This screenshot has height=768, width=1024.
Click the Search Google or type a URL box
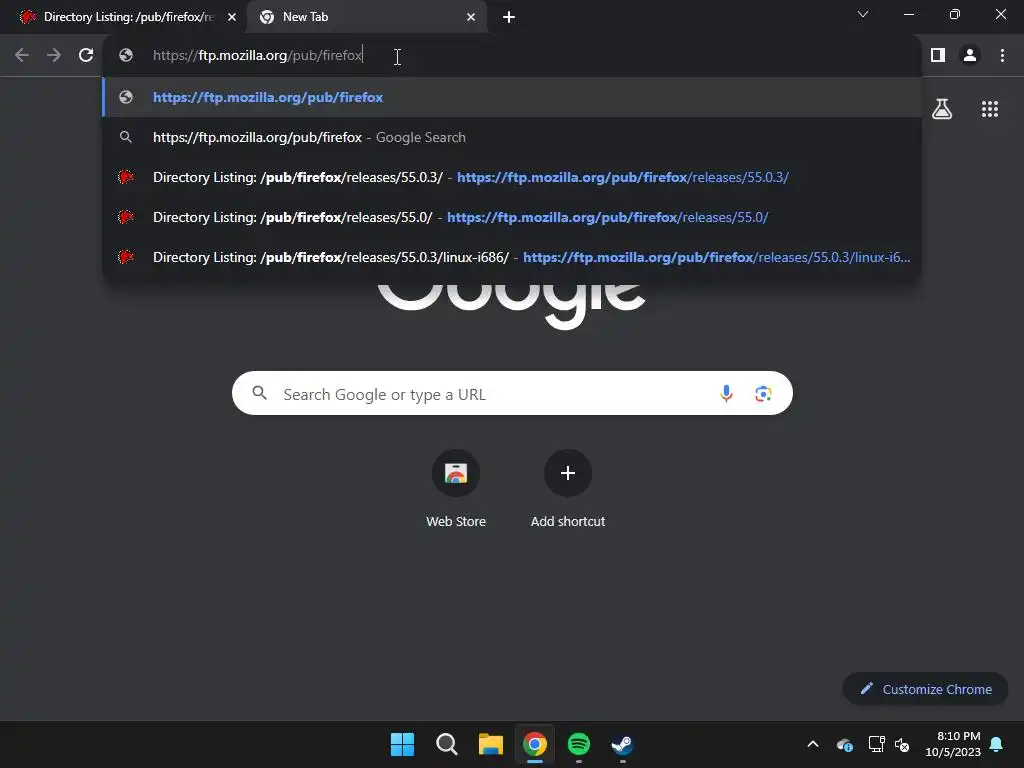pyautogui.click(x=512, y=394)
